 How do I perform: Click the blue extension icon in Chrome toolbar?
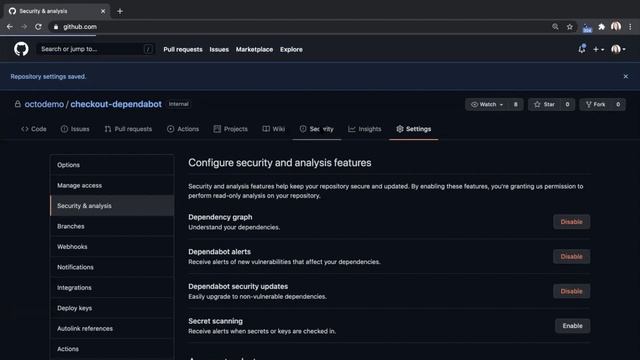(x=587, y=28)
